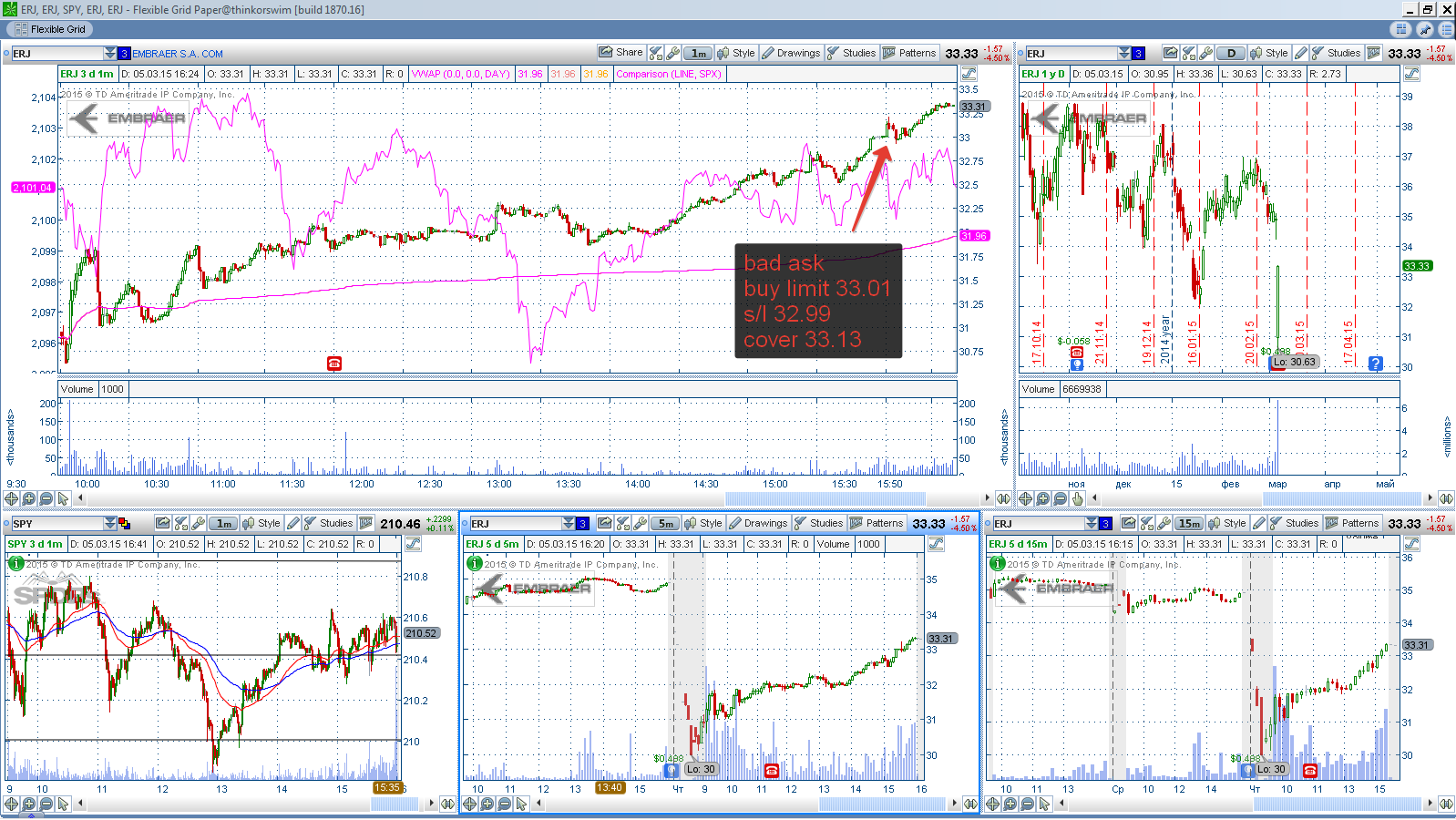Viewport: 1456px width, 820px height.
Task: Open the D timeframe selector of the ERJ daily chart
Action: (x=1231, y=53)
